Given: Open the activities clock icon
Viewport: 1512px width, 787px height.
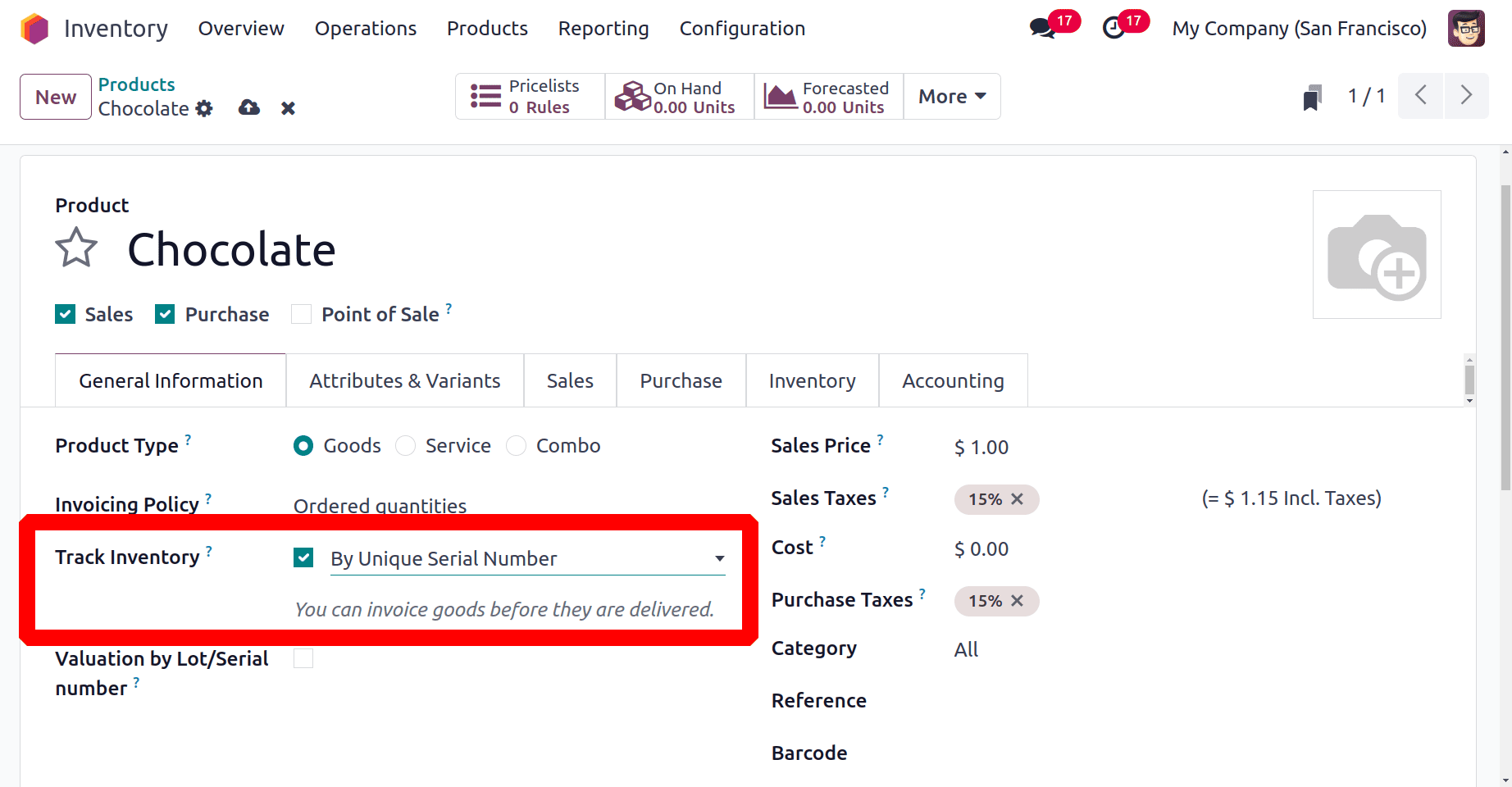Looking at the screenshot, I should [x=1114, y=29].
